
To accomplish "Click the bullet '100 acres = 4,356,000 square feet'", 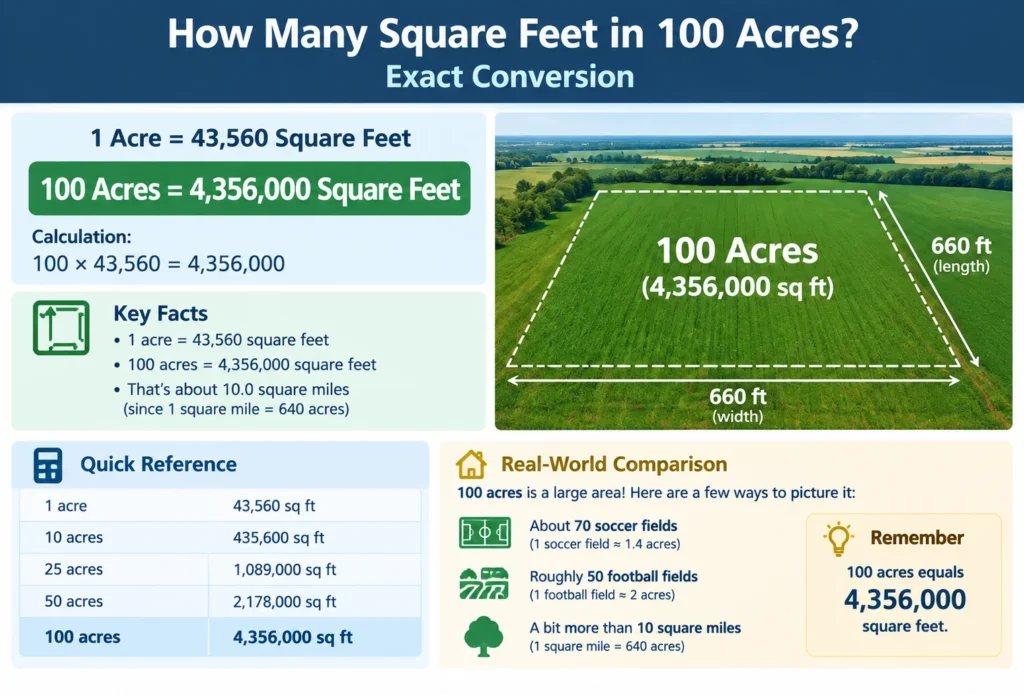I will point(246,364).
